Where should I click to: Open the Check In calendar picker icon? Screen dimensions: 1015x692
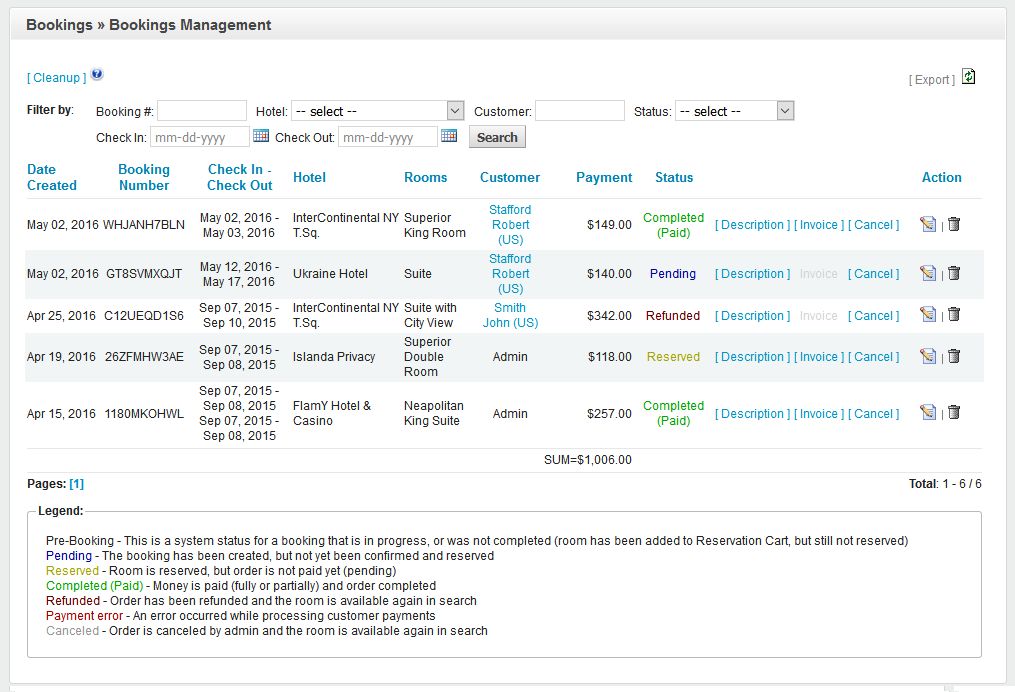[261, 136]
